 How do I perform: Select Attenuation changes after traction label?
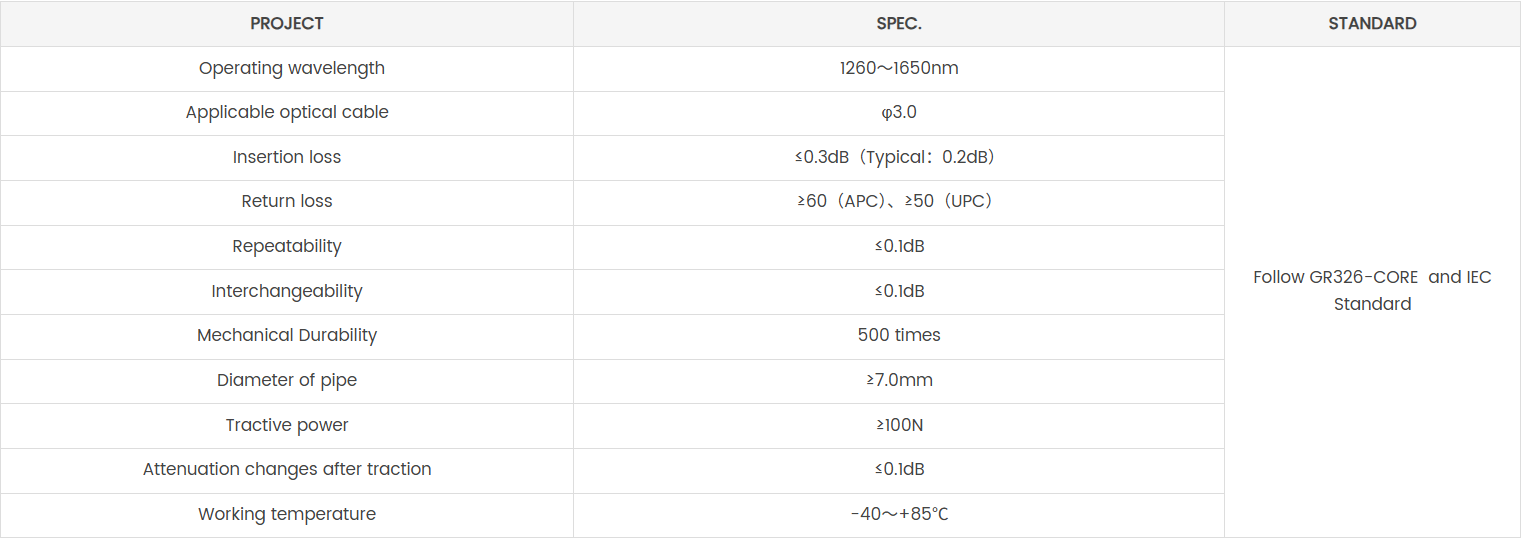(x=287, y=469)
